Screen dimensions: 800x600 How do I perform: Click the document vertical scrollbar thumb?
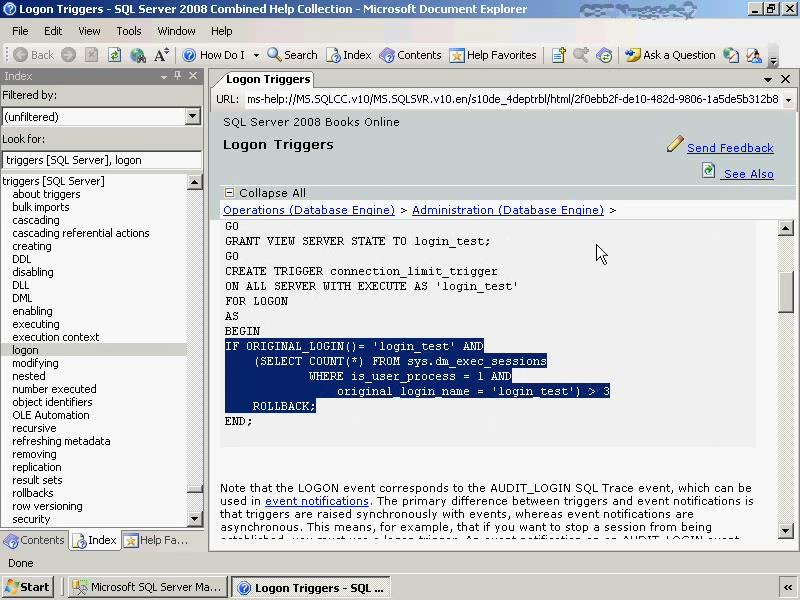[x=785, y=292]
